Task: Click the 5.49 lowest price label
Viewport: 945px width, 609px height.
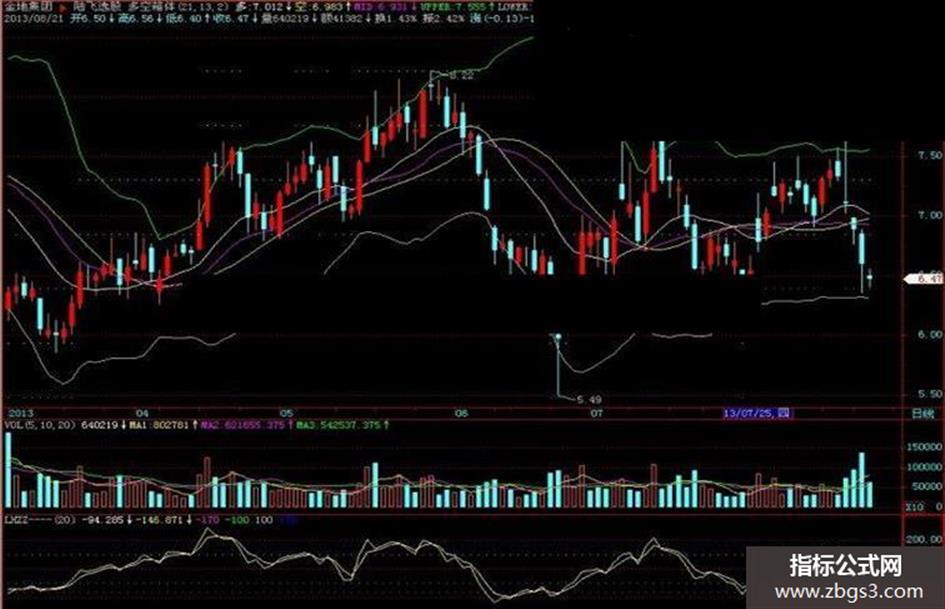Action: (588, 400)
